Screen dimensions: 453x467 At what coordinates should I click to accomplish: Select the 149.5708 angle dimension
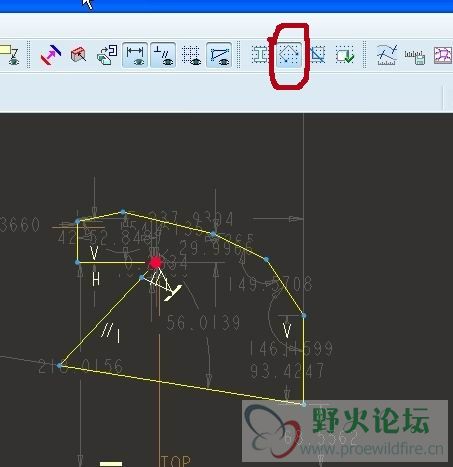(270, 285)
